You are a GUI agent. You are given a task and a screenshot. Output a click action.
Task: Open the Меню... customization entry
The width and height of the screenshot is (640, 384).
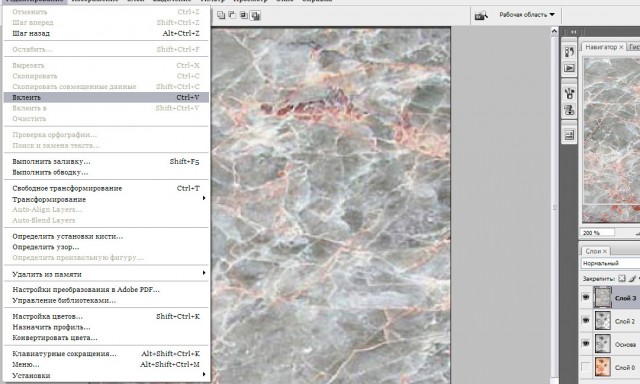tap(106, 364)
